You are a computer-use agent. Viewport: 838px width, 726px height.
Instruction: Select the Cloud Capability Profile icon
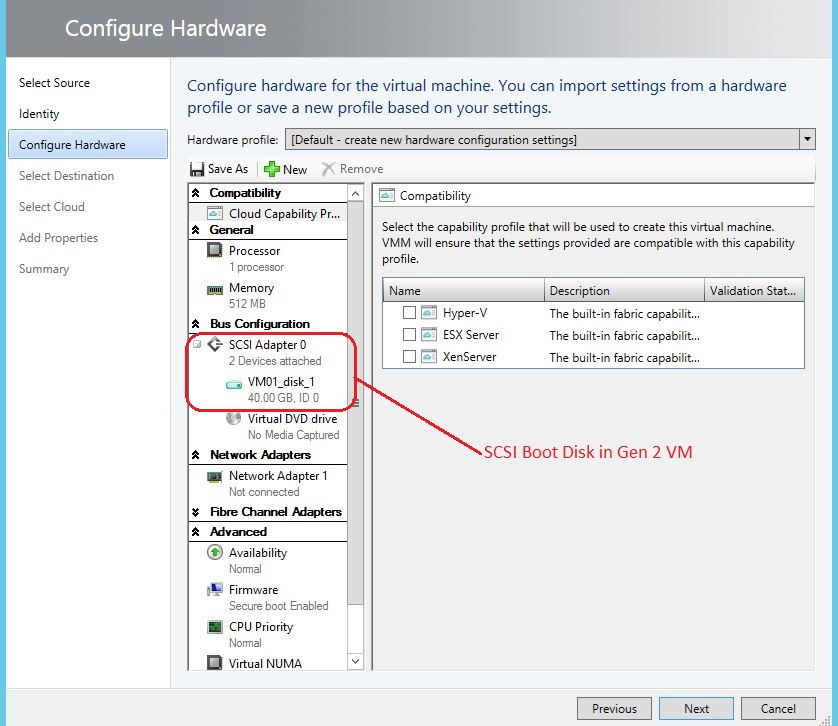[215, 213]
